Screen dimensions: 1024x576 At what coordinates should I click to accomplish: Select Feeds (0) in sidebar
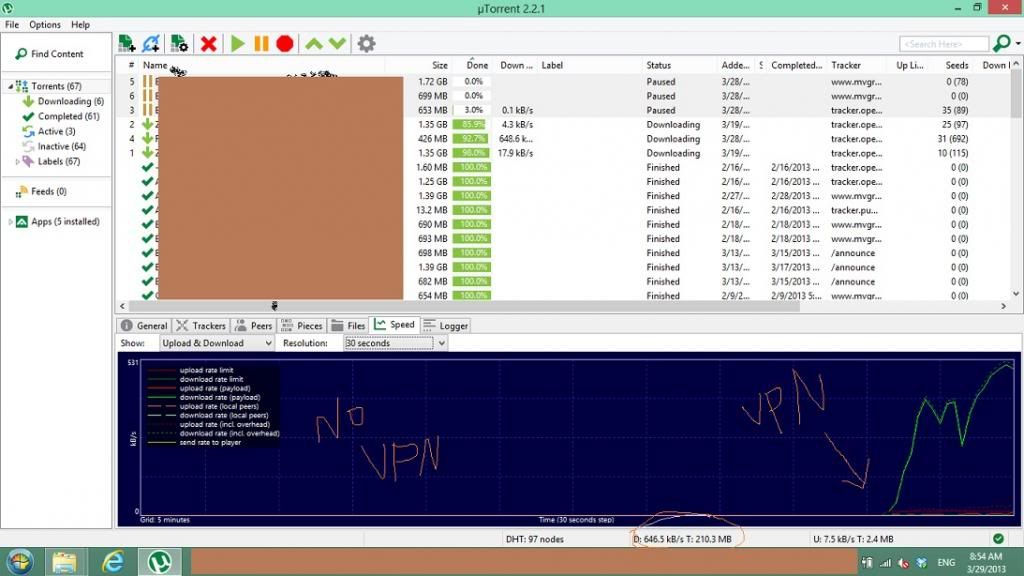(41, 191)
